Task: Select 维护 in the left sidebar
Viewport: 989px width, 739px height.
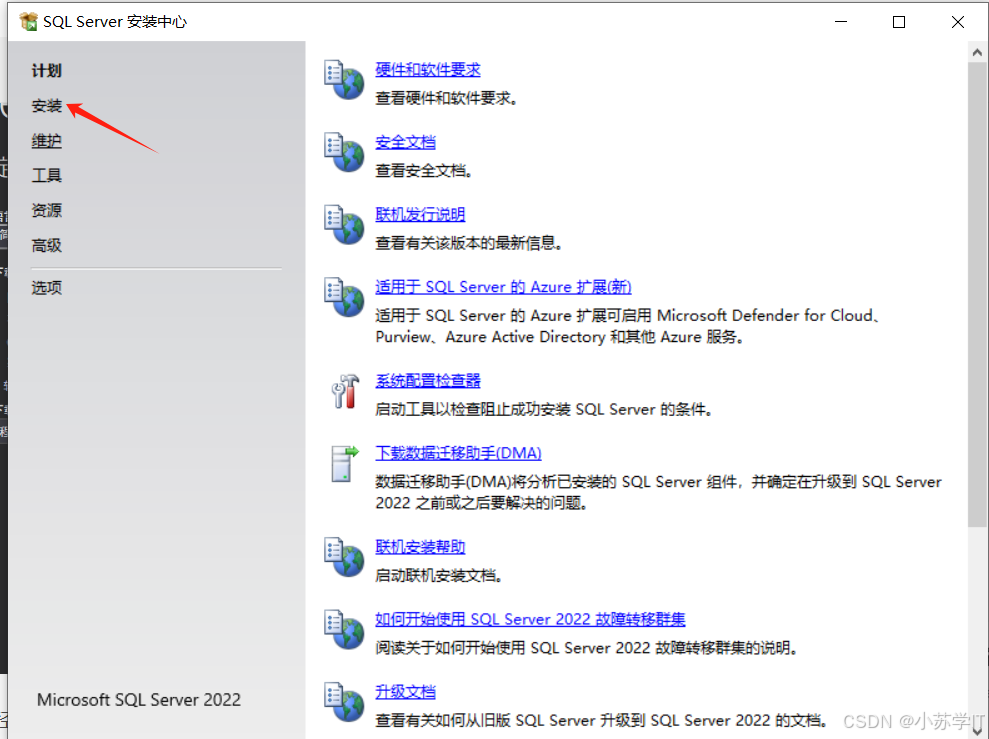Action: [x=47, y=141]
